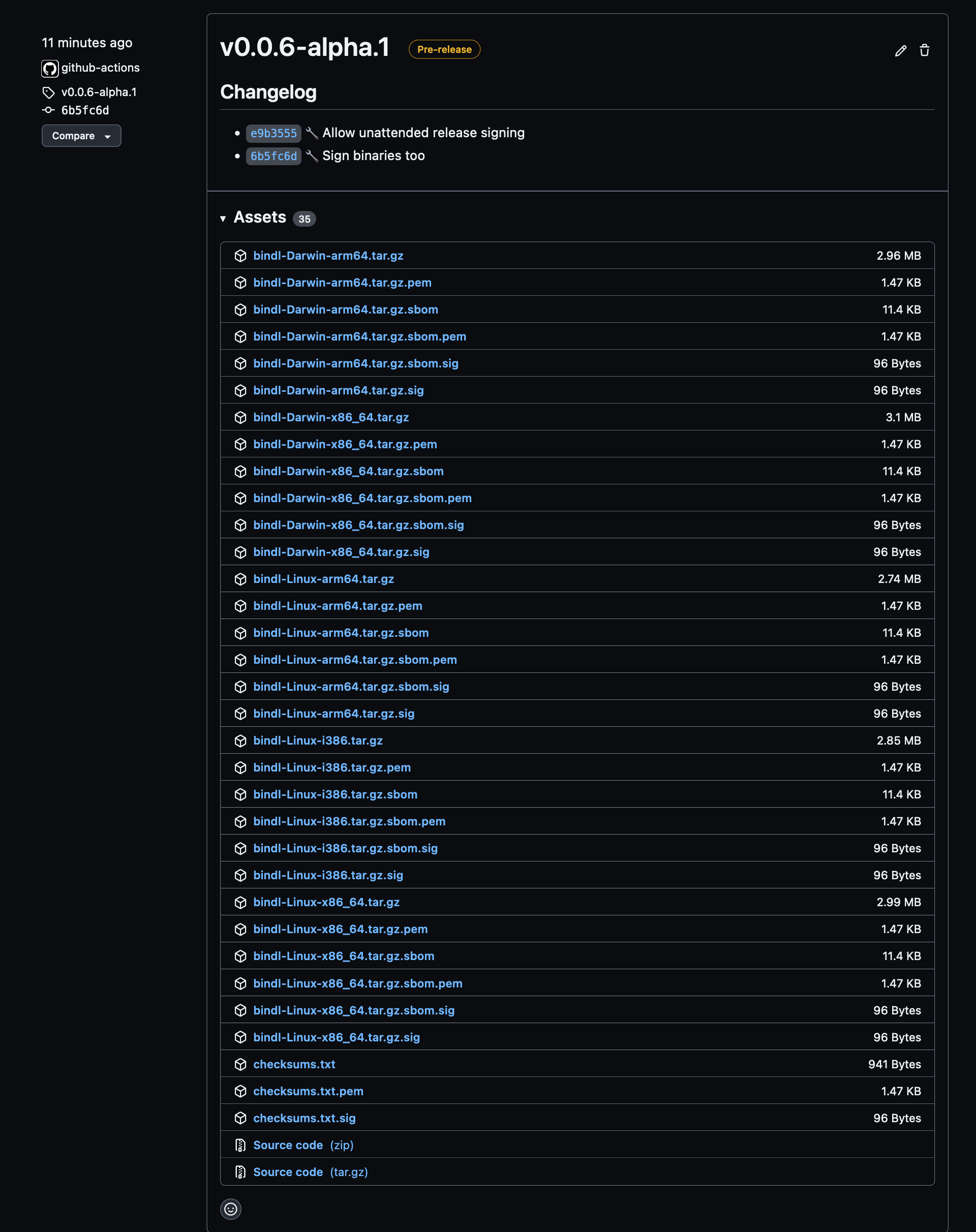This screenshot has height=1232, width=976.
Task: Open the github-actions author link
Action: coord(100,68)
